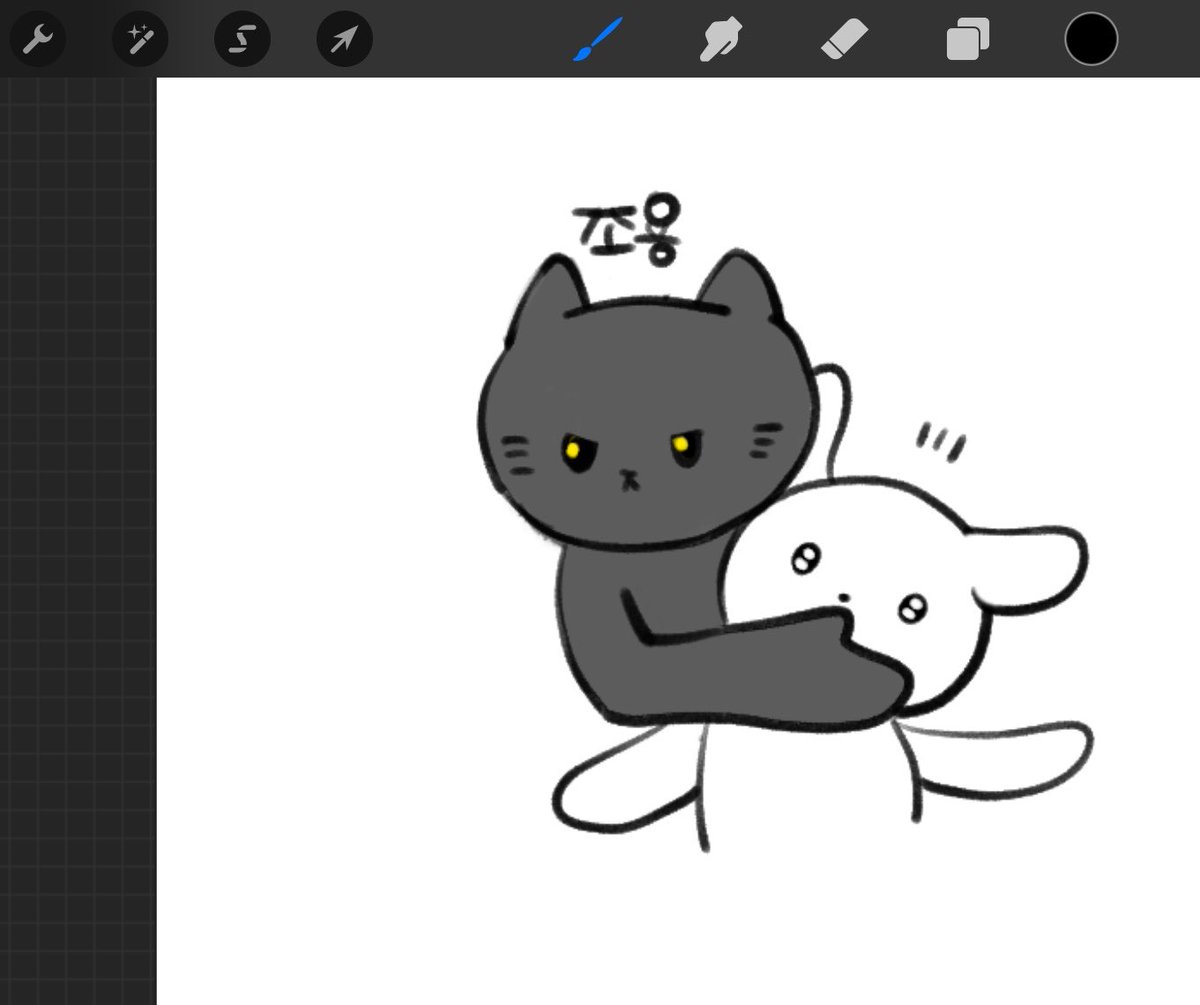Open the Actions wrench menu

pyautogui.click(x=38, y=39)
